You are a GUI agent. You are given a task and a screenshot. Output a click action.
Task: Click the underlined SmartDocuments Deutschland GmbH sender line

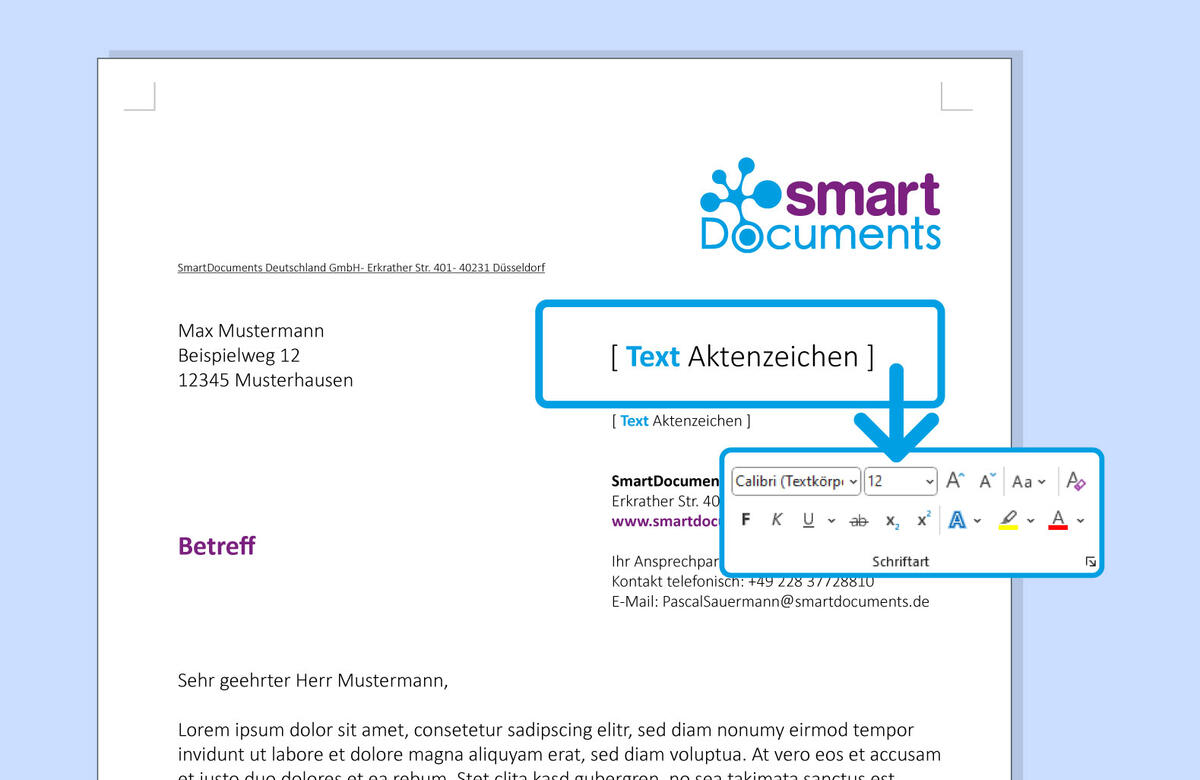pyautogui.click(x=361, y=268)
